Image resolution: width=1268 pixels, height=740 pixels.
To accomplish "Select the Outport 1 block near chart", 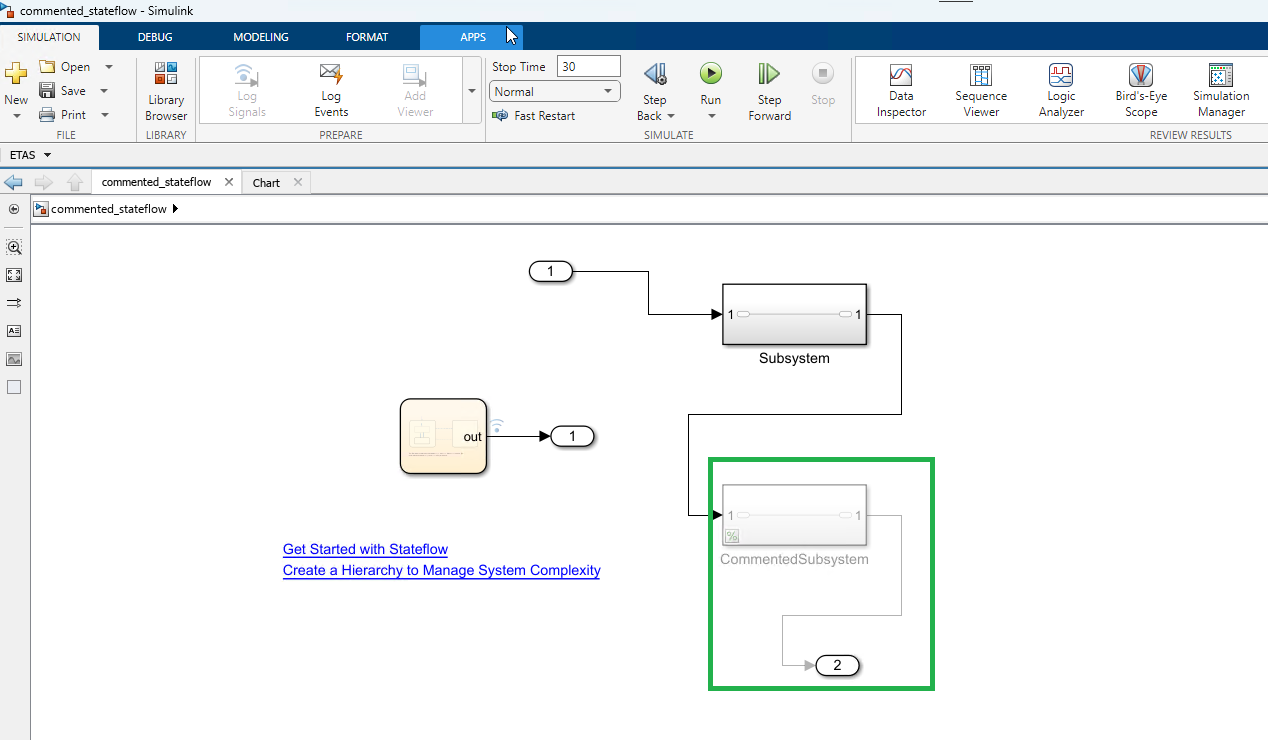I will (x=572, y=436).
